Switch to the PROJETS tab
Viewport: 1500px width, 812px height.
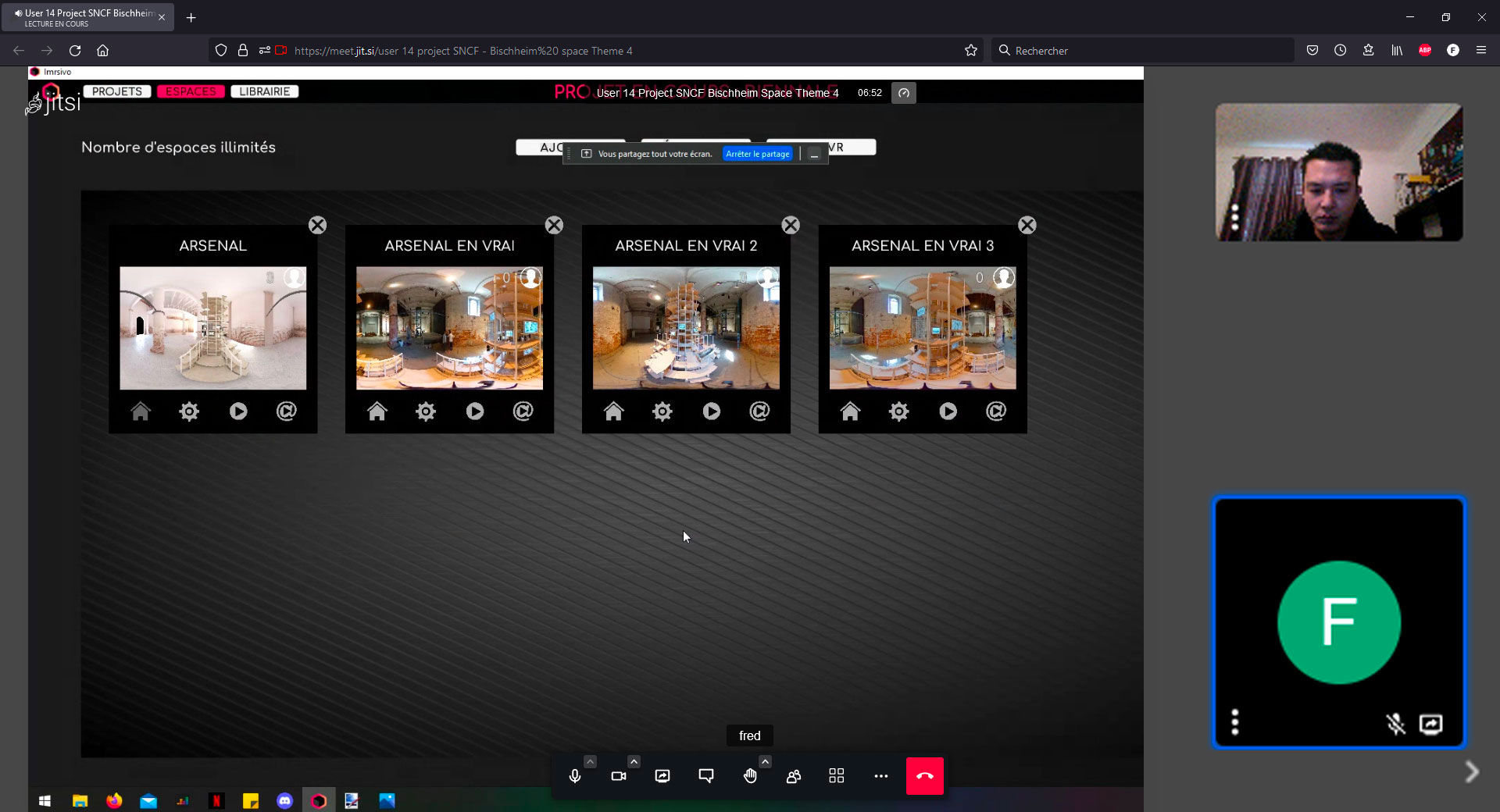click(117, 91)
